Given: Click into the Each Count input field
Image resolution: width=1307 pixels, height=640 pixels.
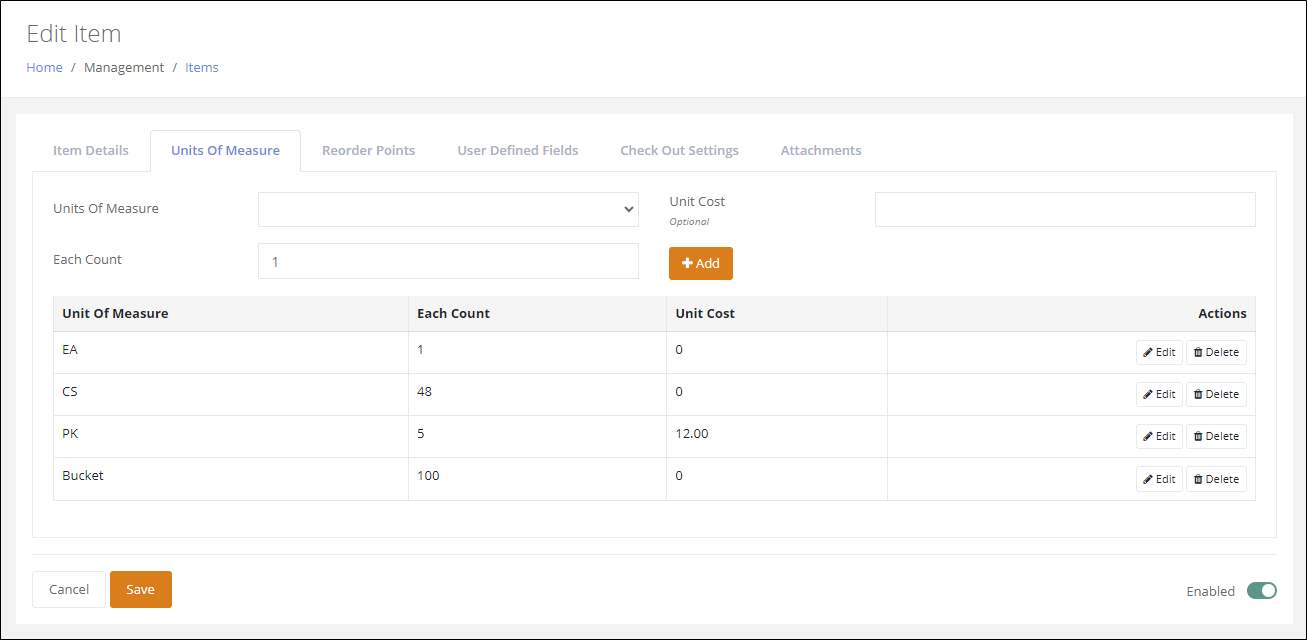Looking at the screenshot, I should [x=448, y=261].
